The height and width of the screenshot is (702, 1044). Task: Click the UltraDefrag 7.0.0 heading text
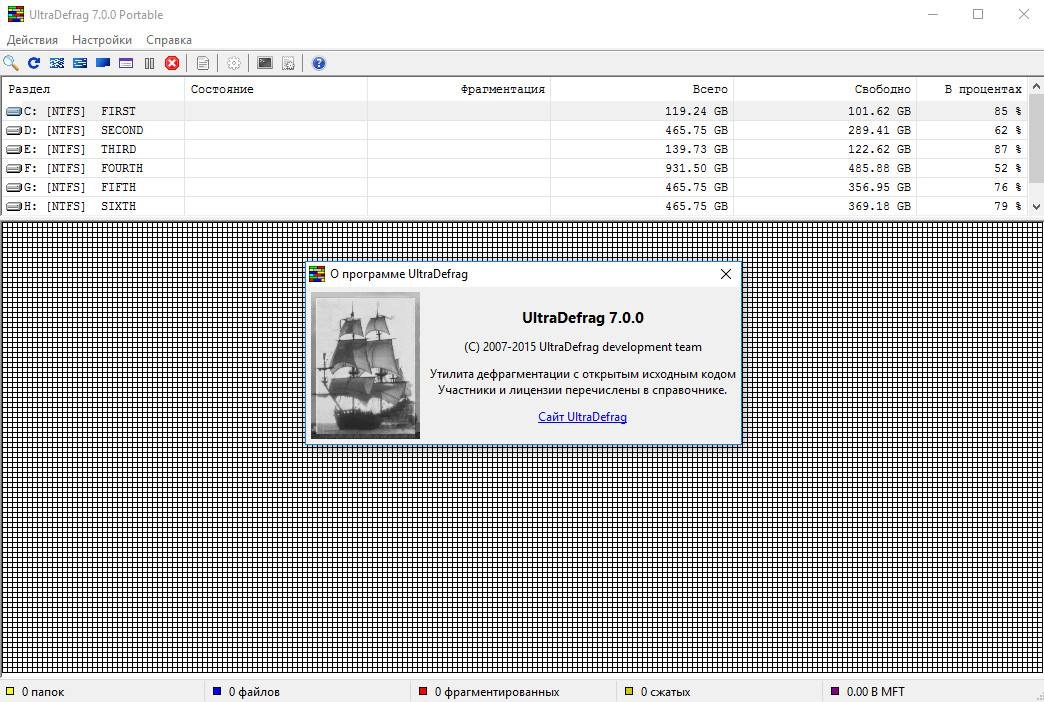coord(583,318)
